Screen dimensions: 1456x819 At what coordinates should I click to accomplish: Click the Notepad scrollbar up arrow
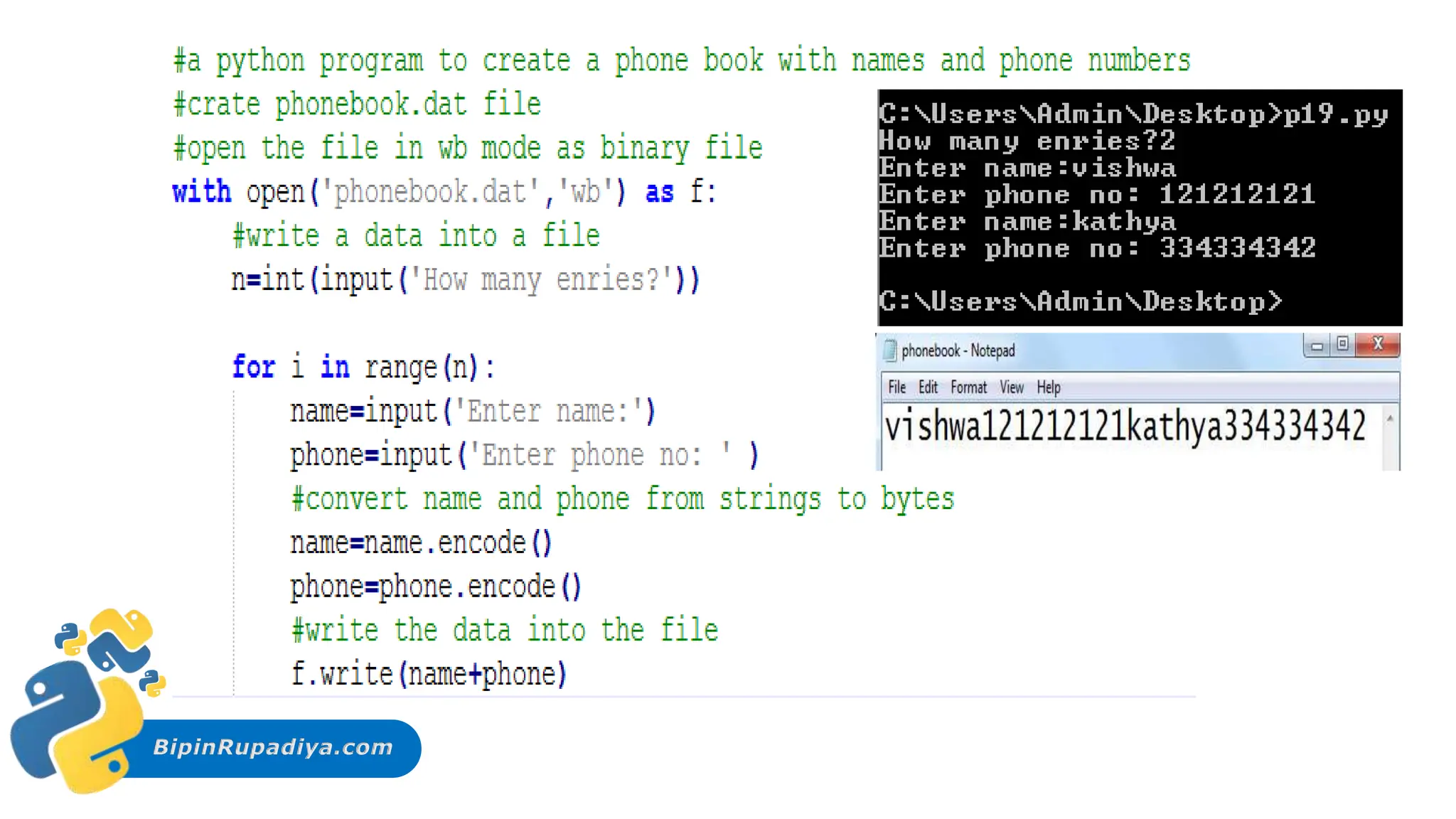(x=1390, y=419)
